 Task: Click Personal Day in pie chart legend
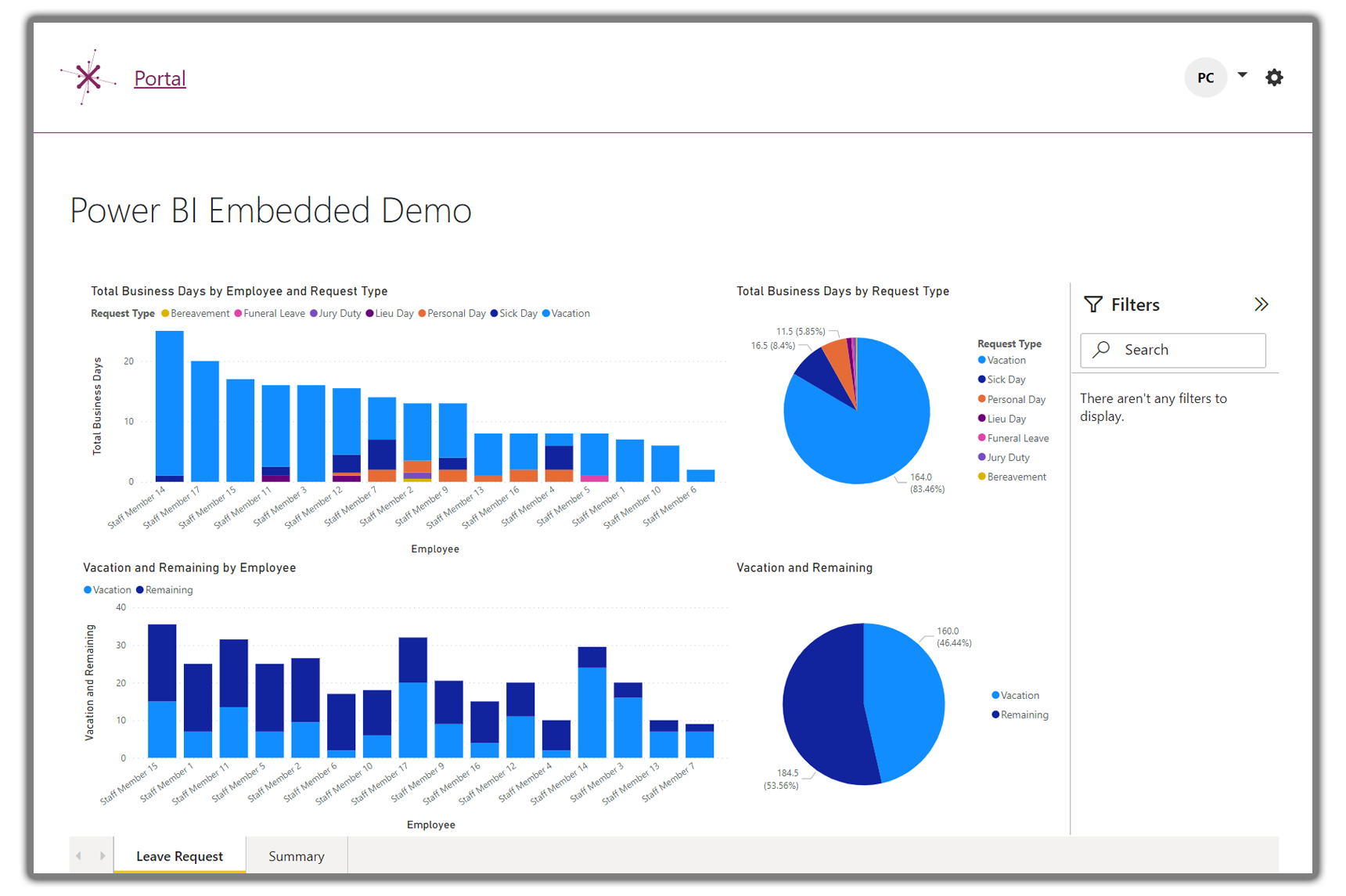tap(1012, 400)
